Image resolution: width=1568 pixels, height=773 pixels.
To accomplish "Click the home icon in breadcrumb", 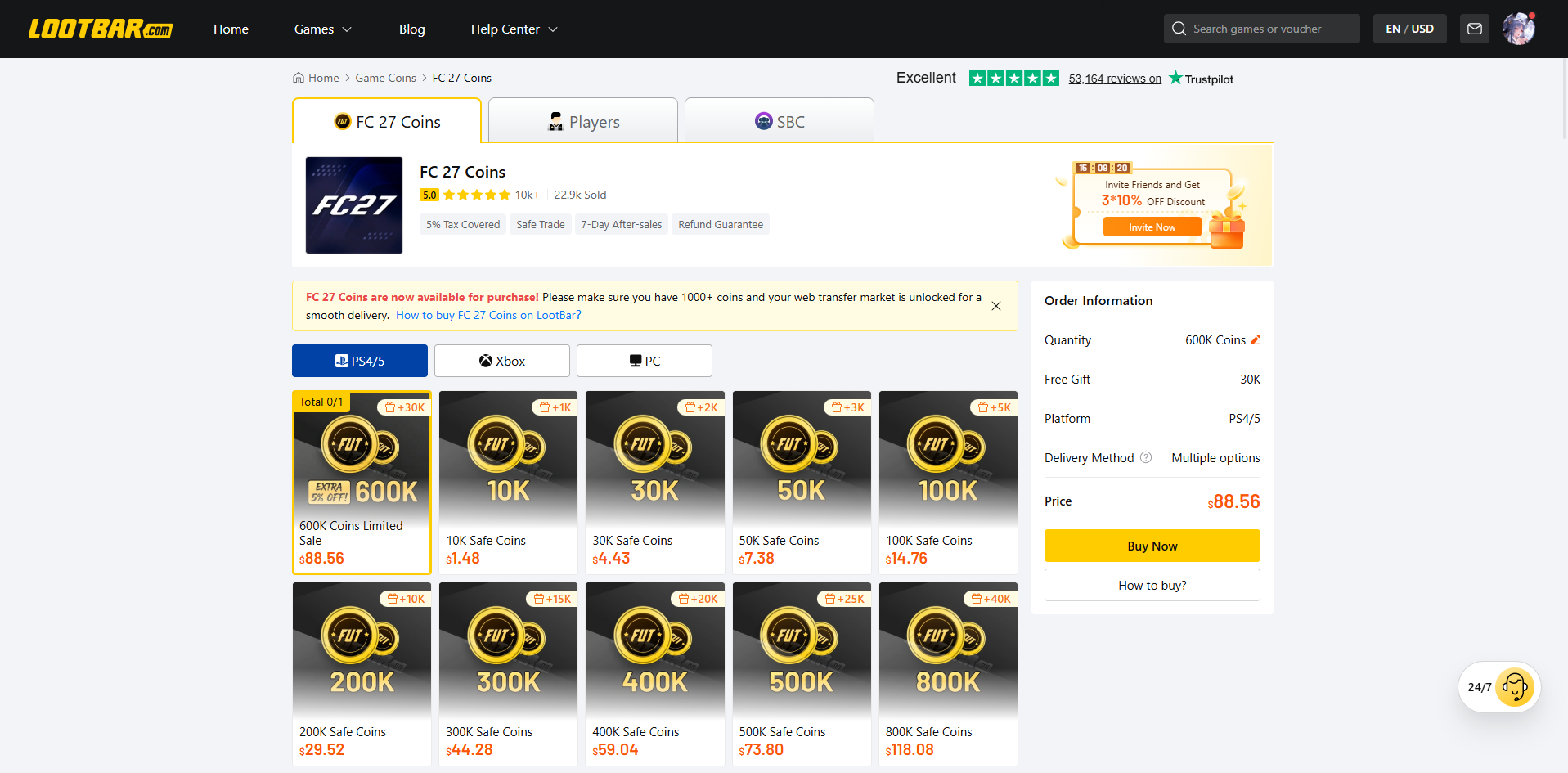I will pyautogui.click(x=299, y=78).
